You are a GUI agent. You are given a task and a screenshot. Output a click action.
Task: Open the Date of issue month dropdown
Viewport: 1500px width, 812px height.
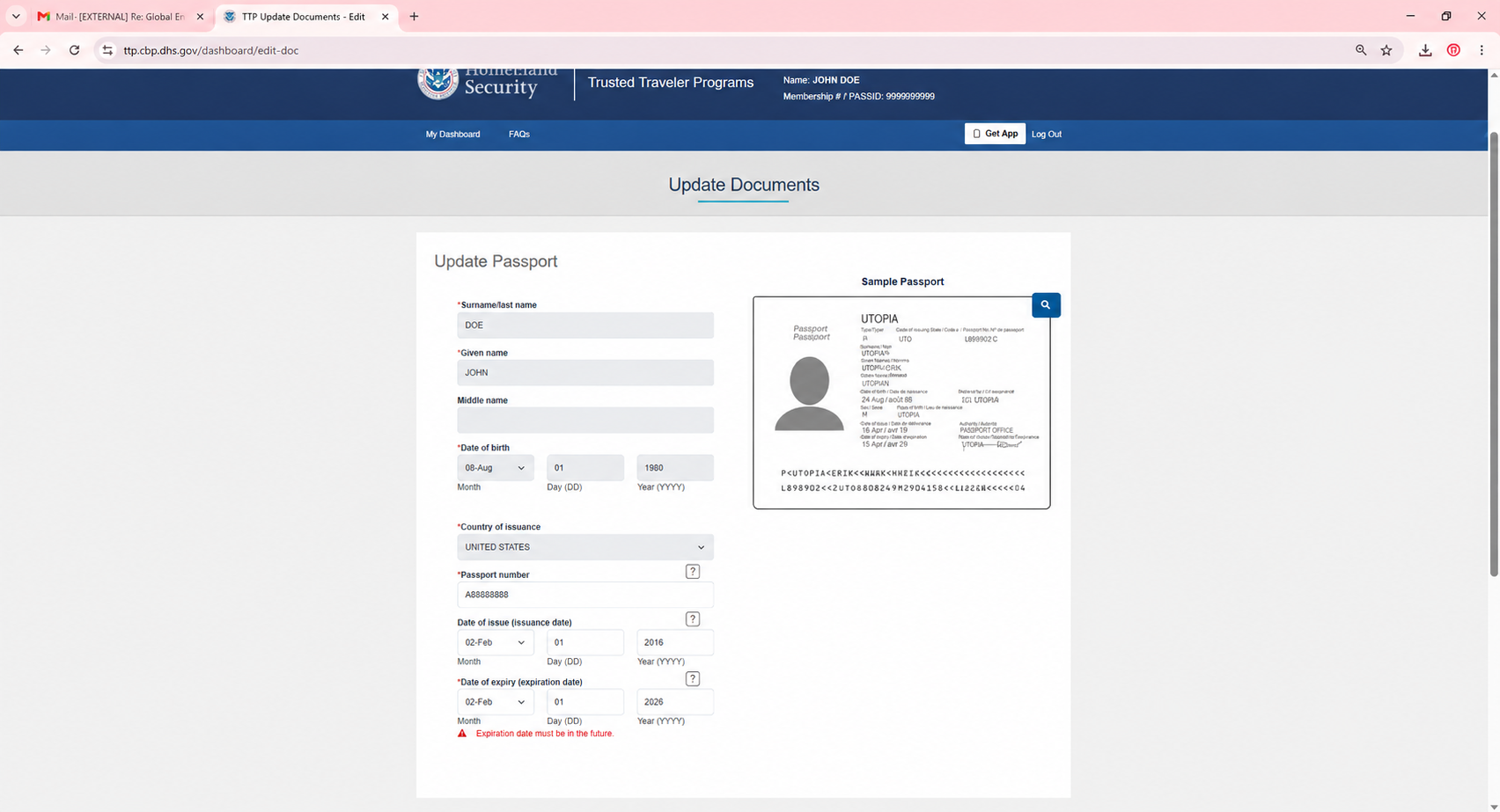pyautogui.click(x=496, y=642)
